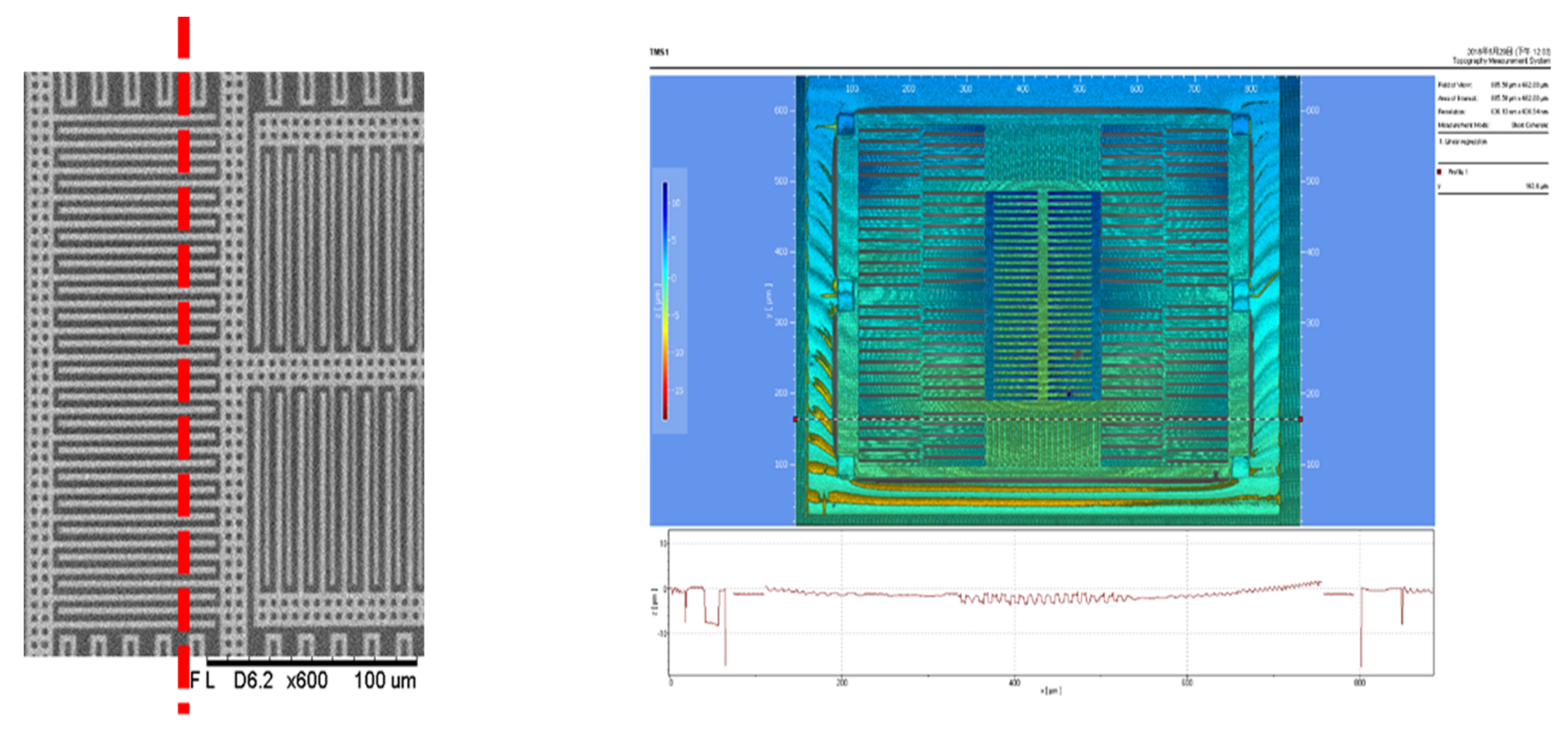Click the right red profile line handle
Screen dimensions: 1568x735
pyautogui.click(x=1300, y=419)
